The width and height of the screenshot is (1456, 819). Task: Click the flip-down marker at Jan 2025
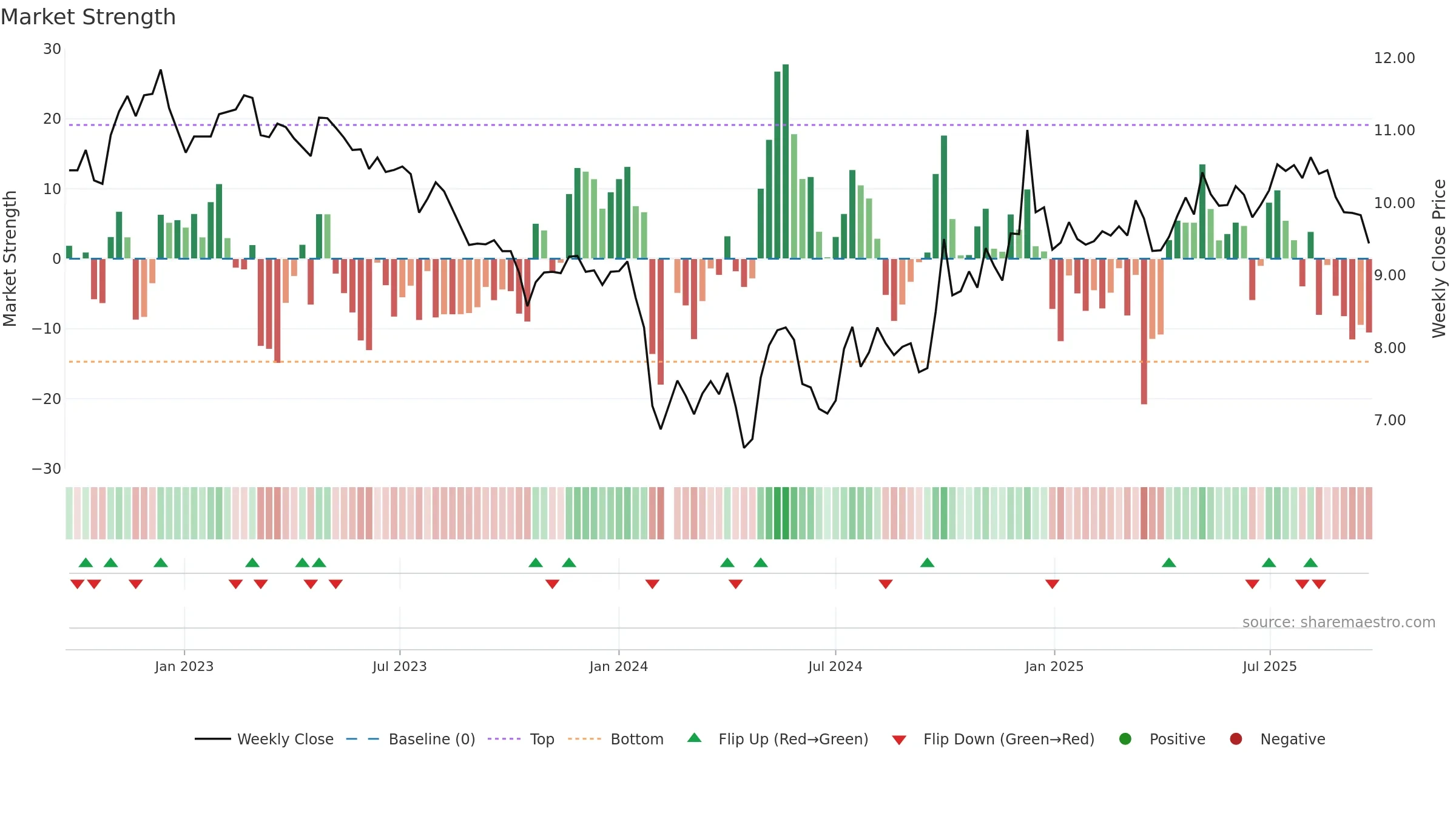1053,584
